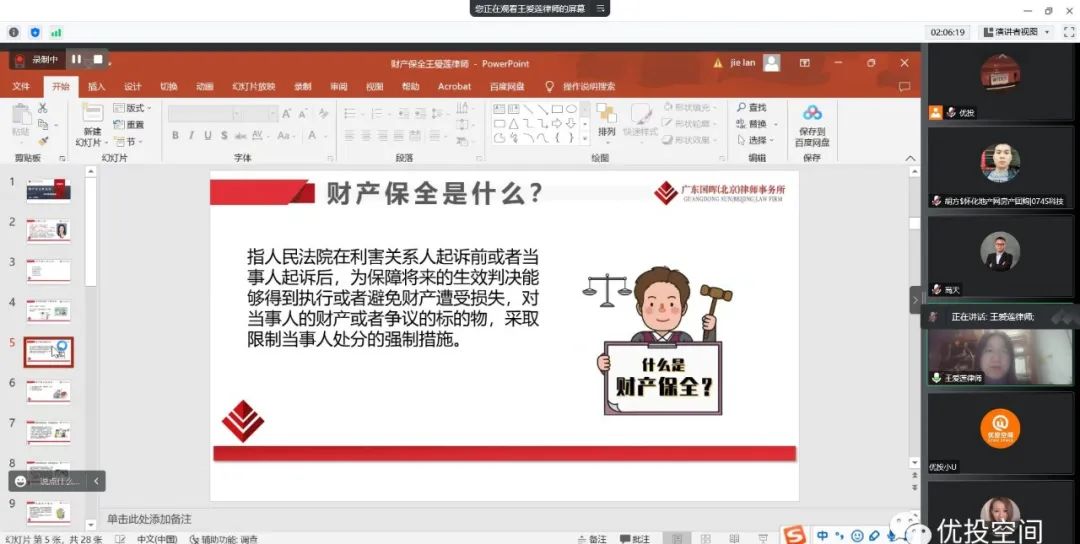Click the 替换 replace button
The height and width of the screenshot is (544, 1080).
pos(757,124)
